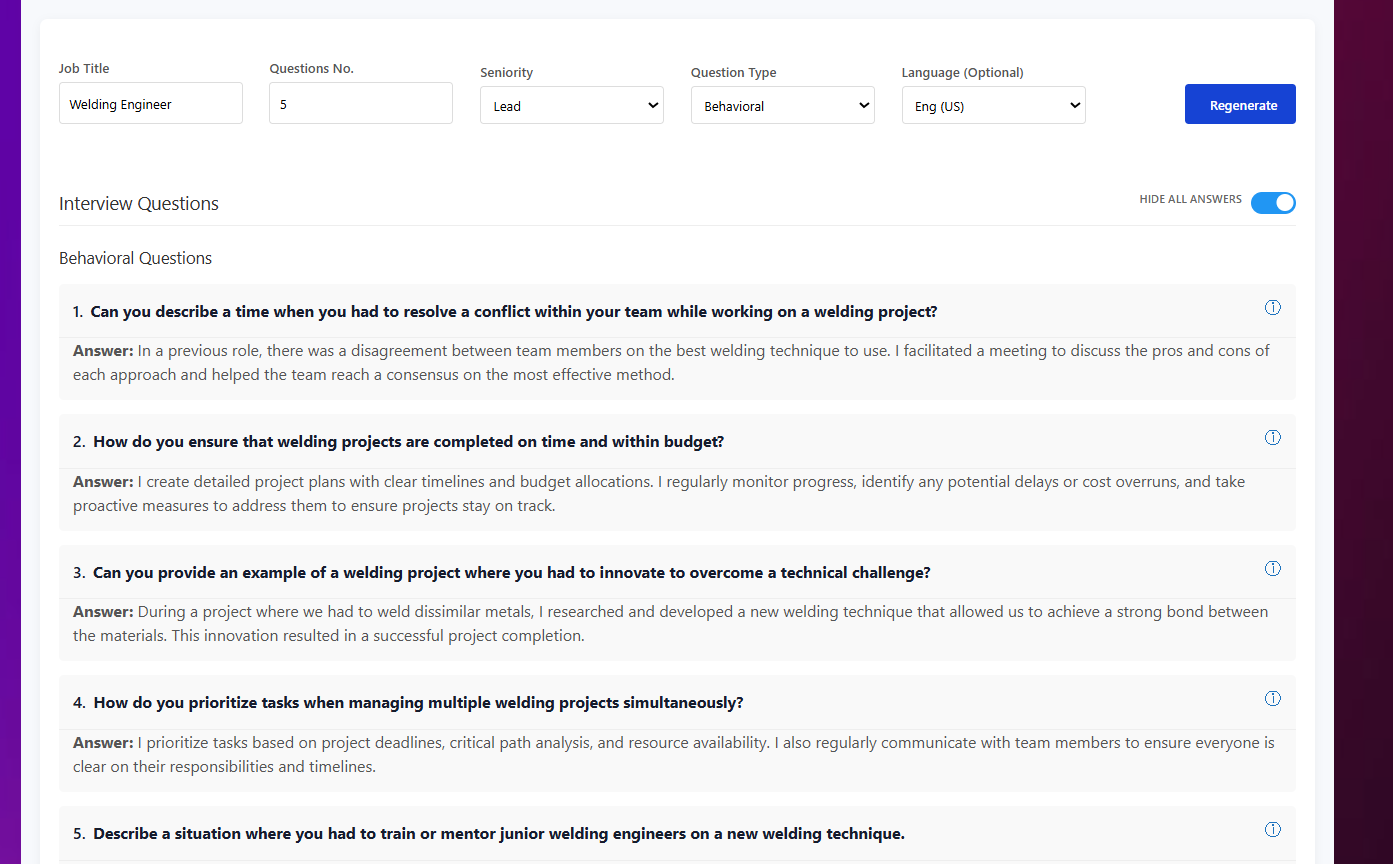Toggle the Hide All Answers switch
The width and height of the screenshot is (1393, 864).
click(1273, 203)
